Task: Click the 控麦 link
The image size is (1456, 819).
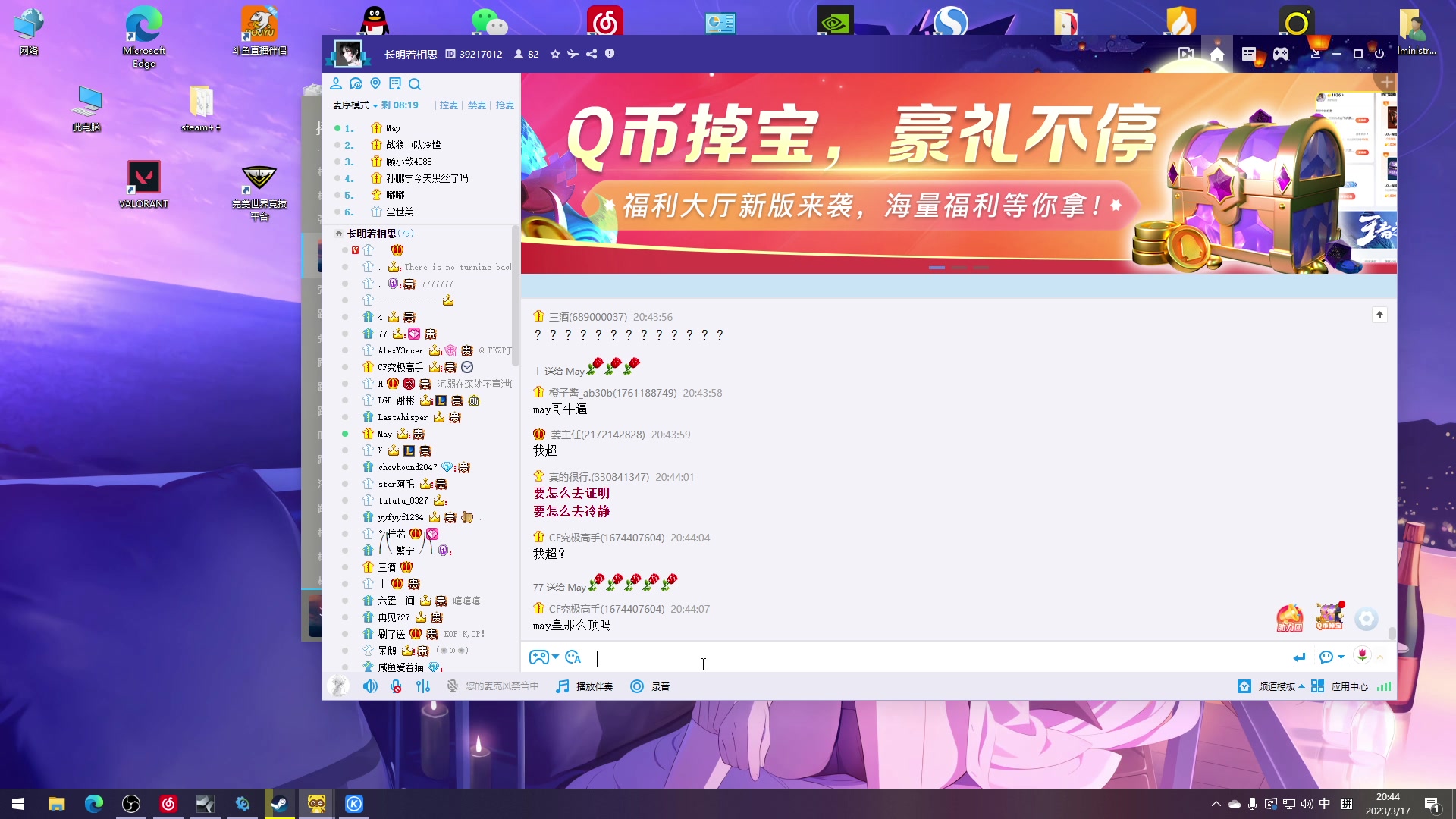Action: pos(448,105)
